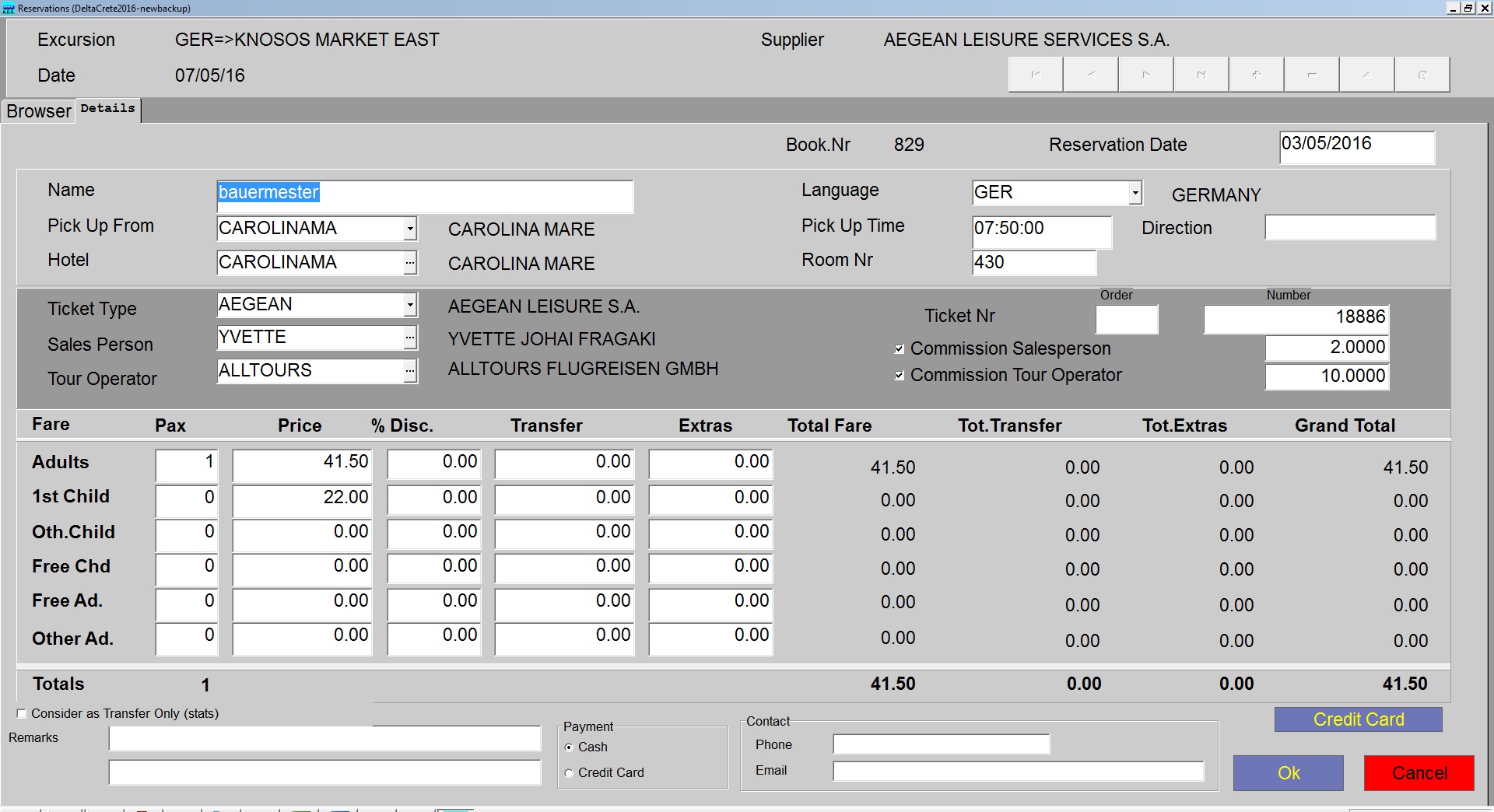Refresh data with navigator refresh button
The height and width of the screenshot is (812, 1494).
coord(1422,75)
